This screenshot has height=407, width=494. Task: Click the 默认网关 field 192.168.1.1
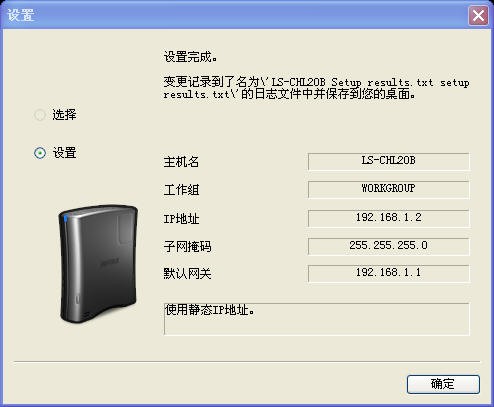click(389, 273)
